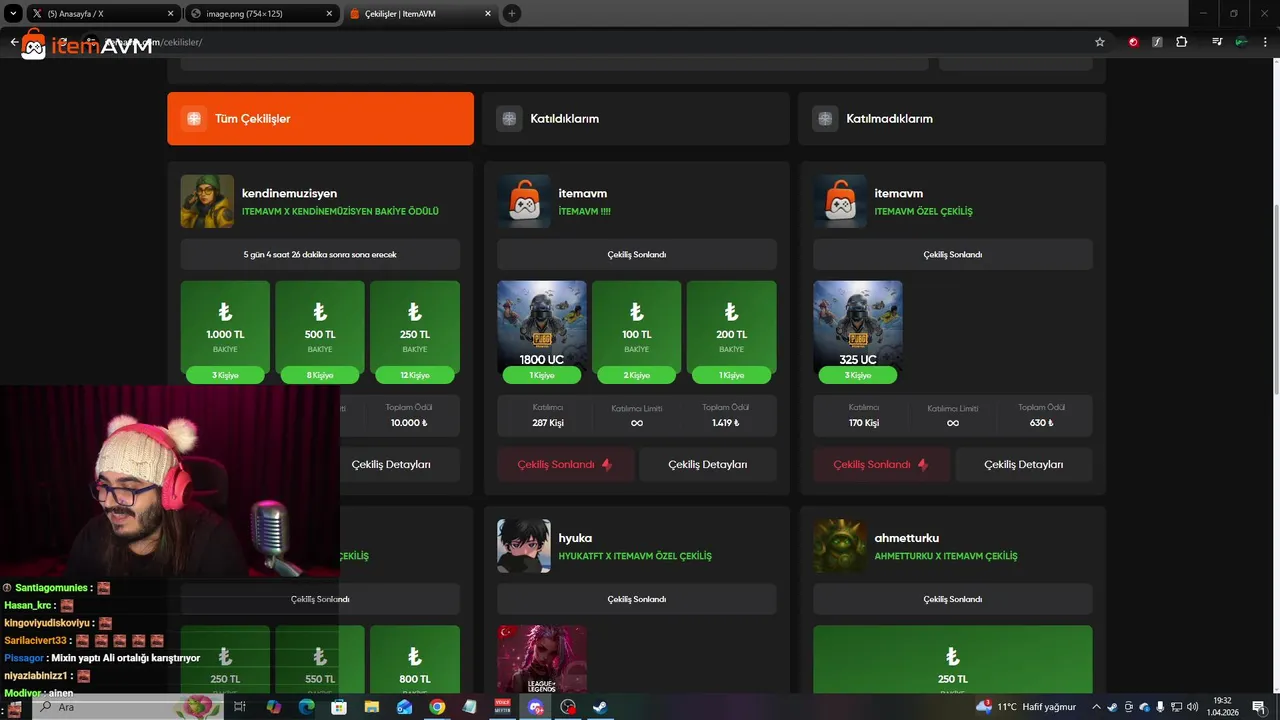Screen dimensions: 1280x720
Task: Click the "10.000 ₺" total prize value
Action: (x=408, y=423)
